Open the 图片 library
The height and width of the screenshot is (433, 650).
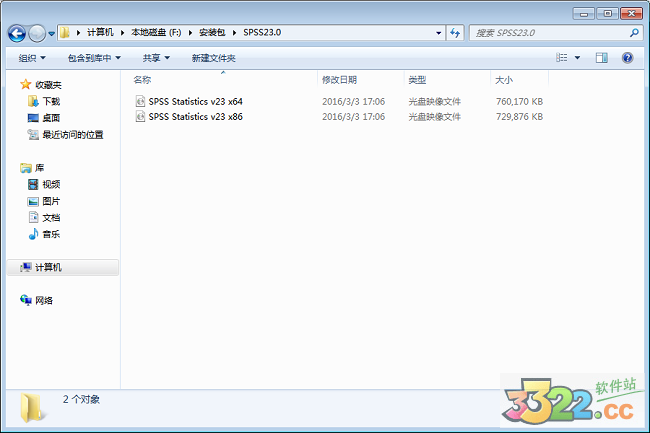(51, 201)
